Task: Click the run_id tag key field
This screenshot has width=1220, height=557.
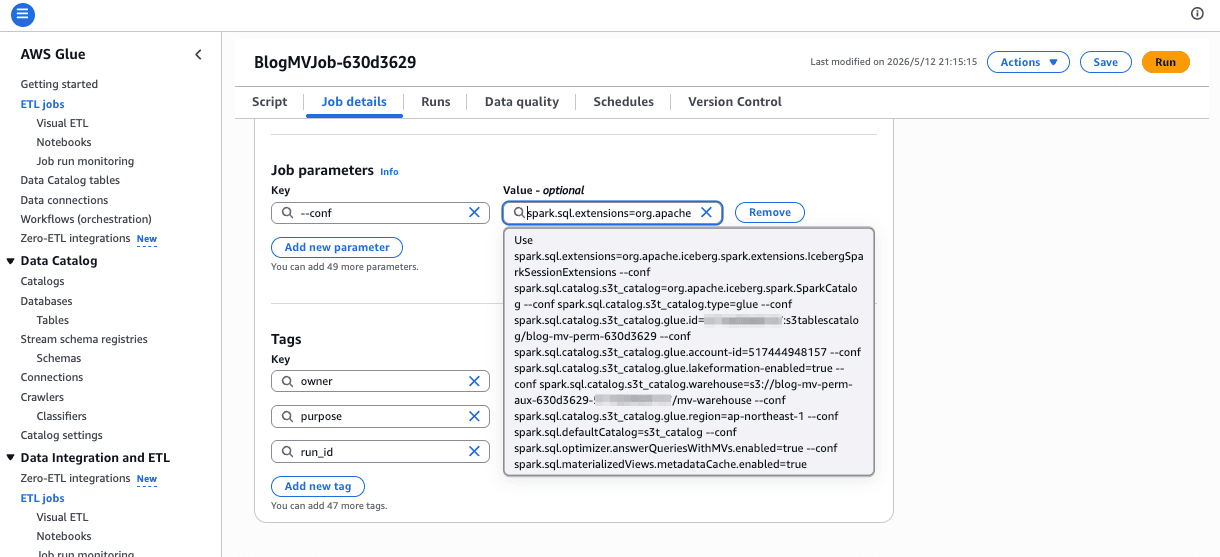Action: pyautogui.click(x=380, y=451)
